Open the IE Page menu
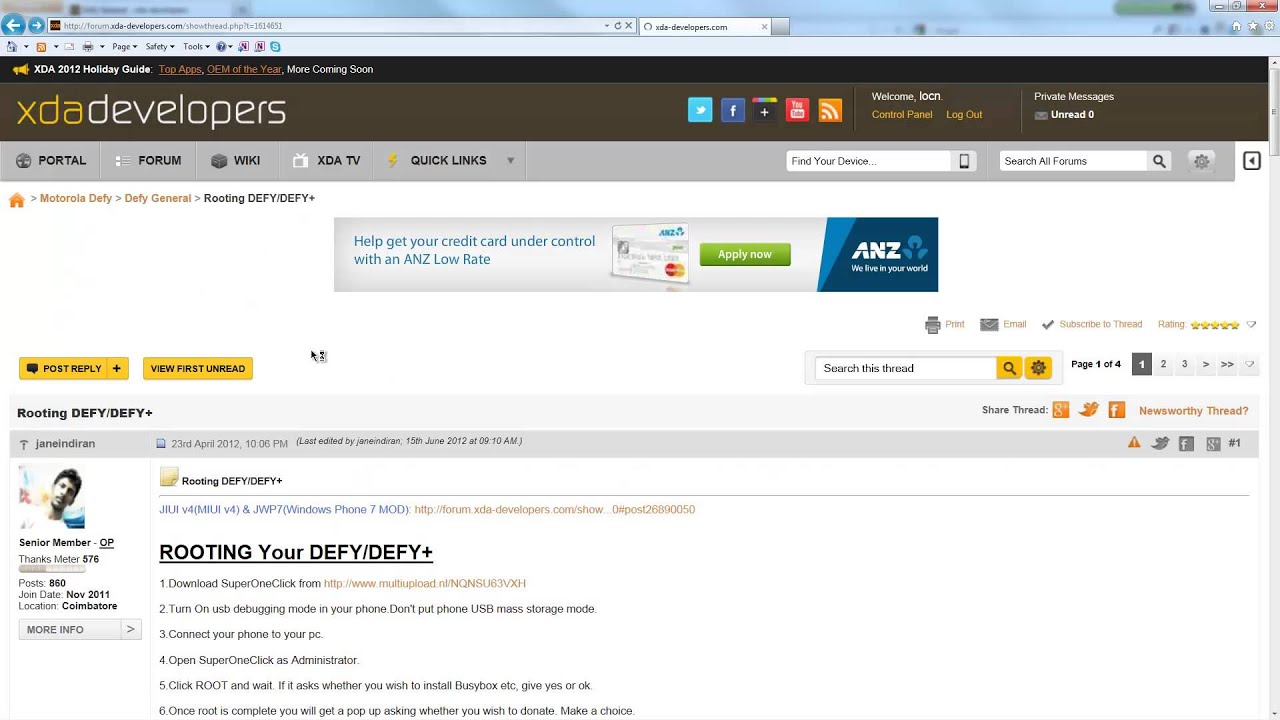This screenshot has height=720, width=1280. 125,46
